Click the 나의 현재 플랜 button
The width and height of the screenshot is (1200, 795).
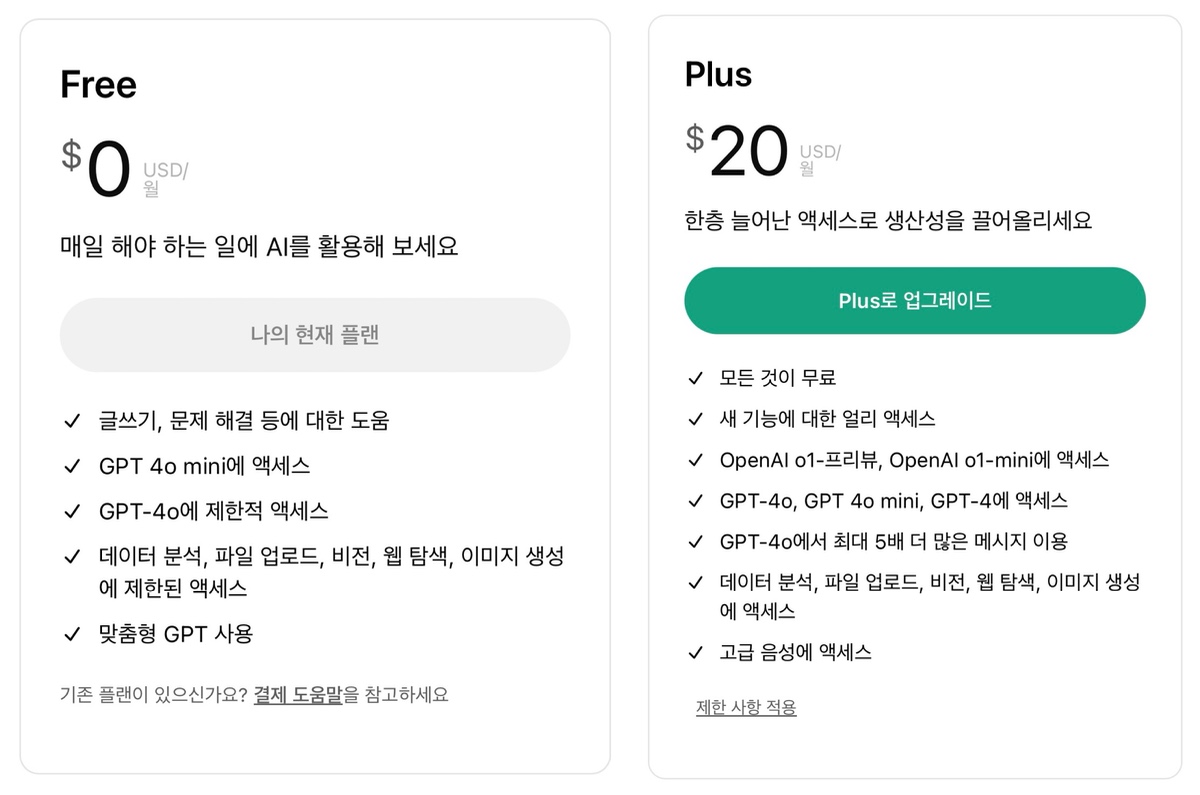315,335
